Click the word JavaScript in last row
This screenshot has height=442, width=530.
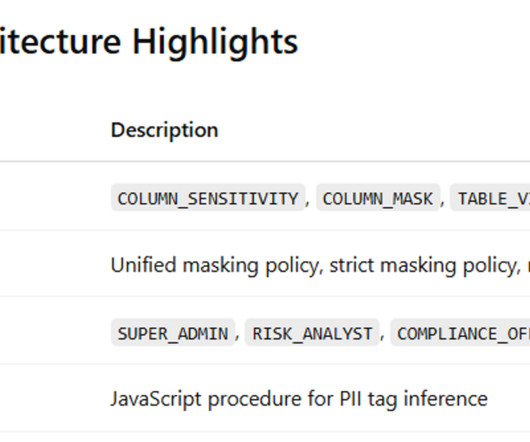(156, 399)
